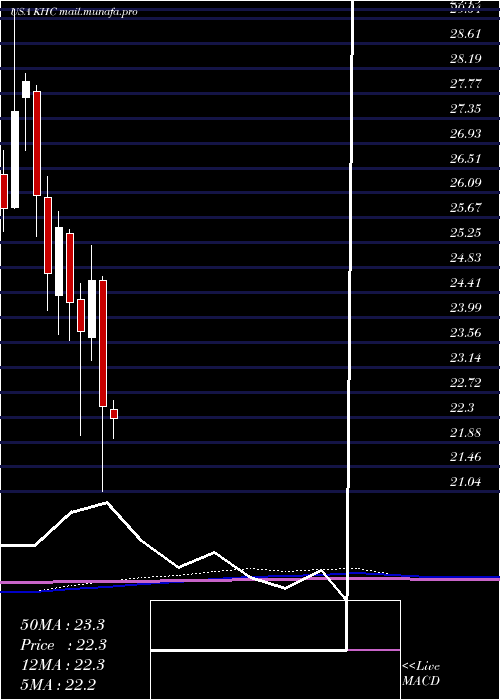500x700 pixels.
Task: Click the 28.19 price axis label
Action: 465,58
